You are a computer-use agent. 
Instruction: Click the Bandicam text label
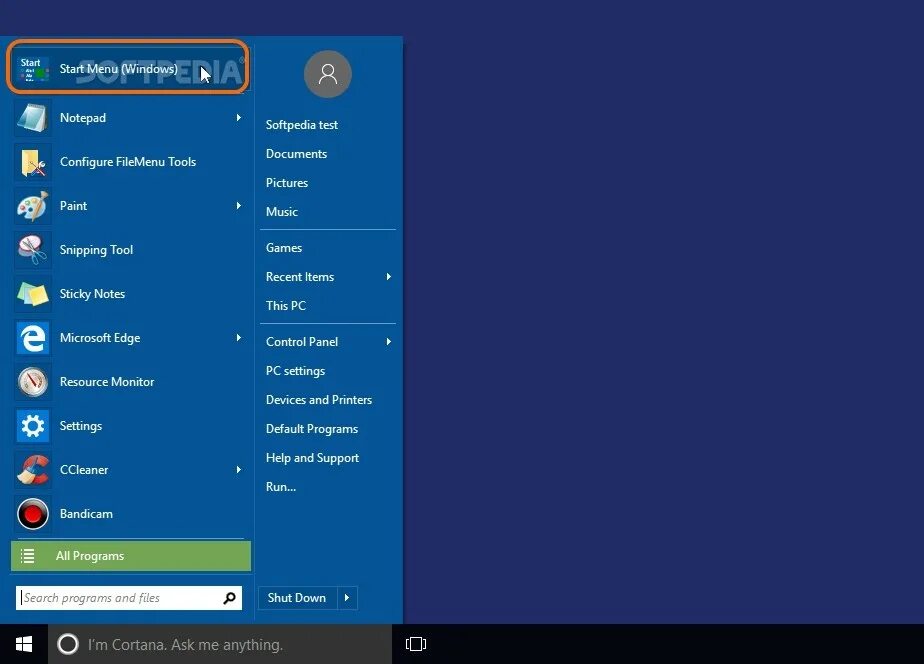pyautogui.click(x=86, y=514)
